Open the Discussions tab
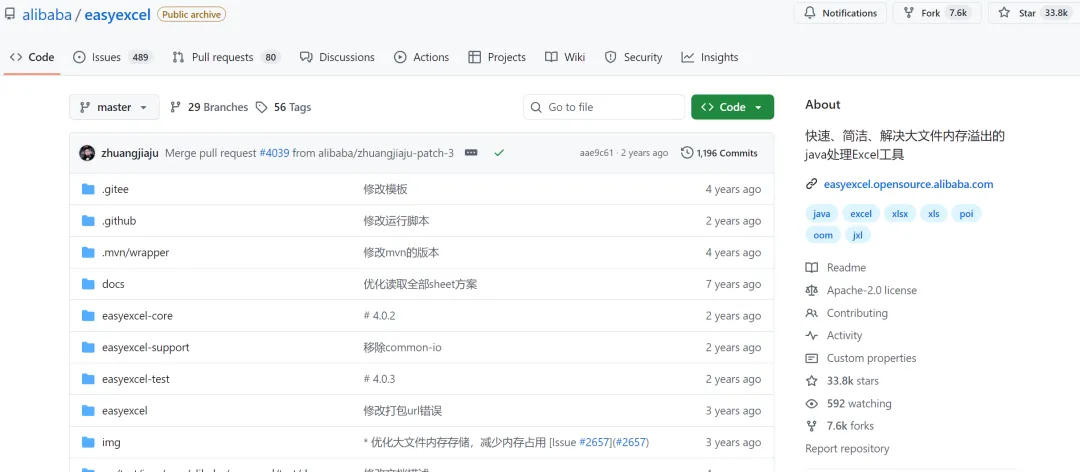 tap(338, 57)
